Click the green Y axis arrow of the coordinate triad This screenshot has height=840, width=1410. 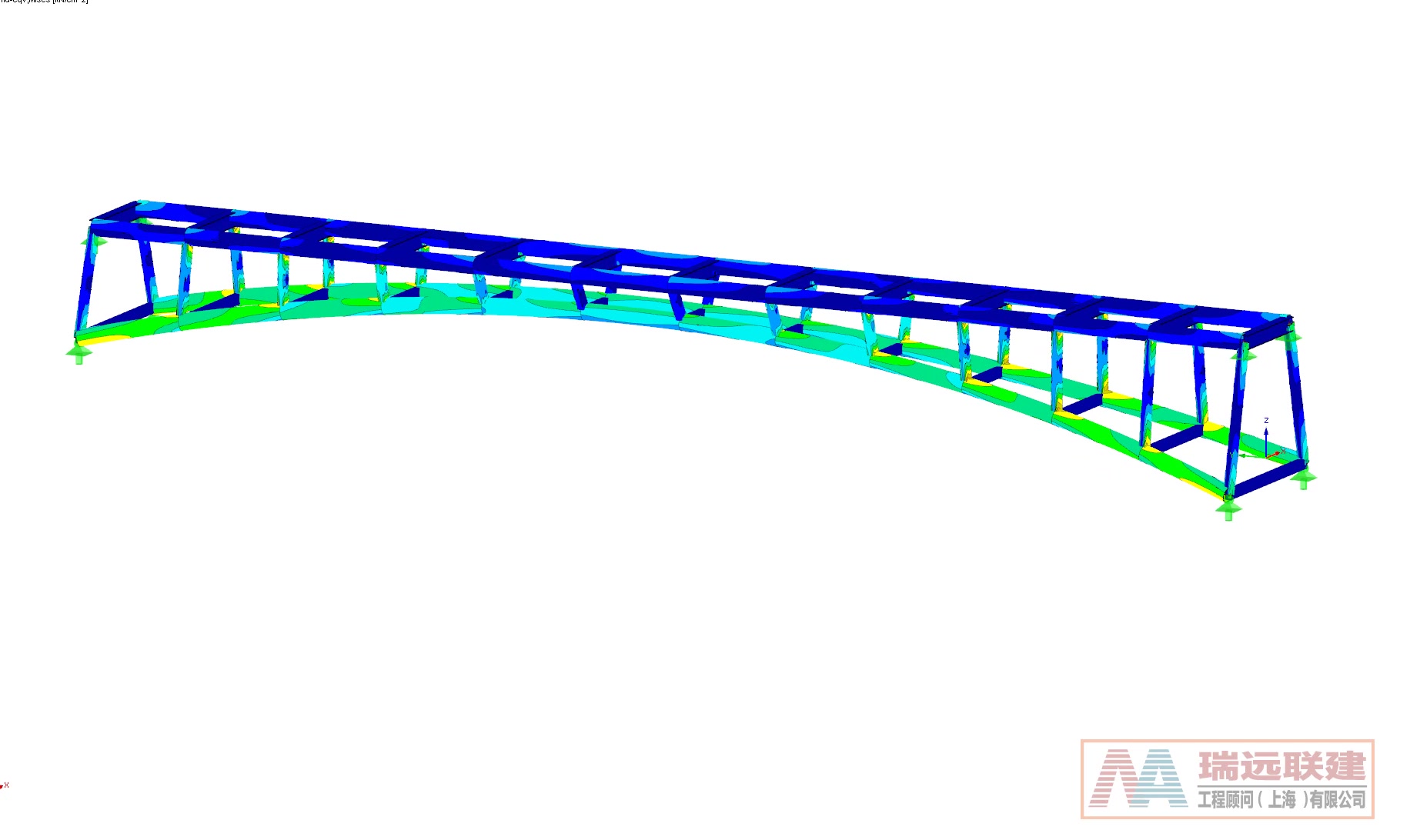click(1252, 455)
